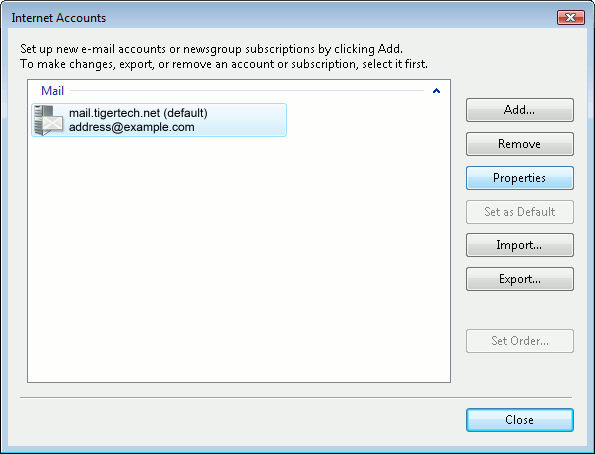
Task: Click the Mail group header label
Action: pos(52,91)
